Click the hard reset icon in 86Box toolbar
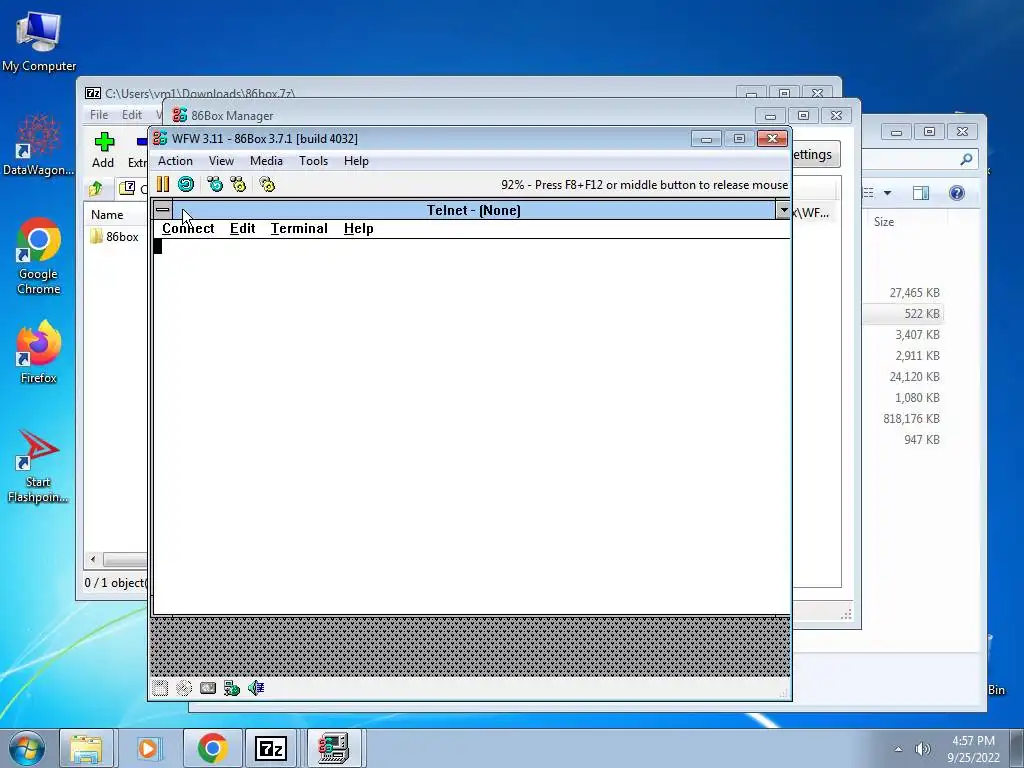This screenshot has height=768, width=1024. [x=186, y=184]
